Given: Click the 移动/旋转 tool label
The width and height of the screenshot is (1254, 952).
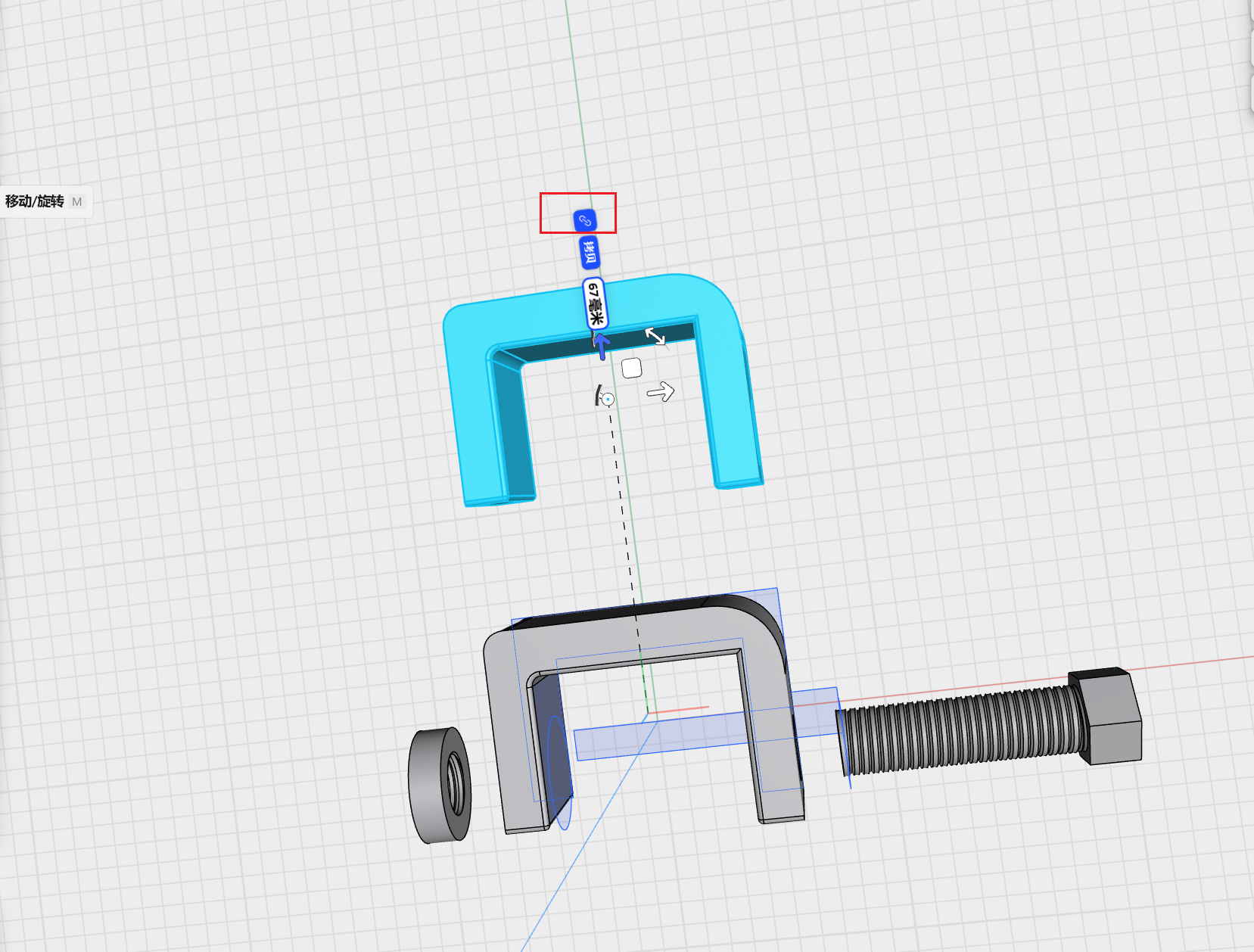Looking at the screenshot, I should point(35,201).
